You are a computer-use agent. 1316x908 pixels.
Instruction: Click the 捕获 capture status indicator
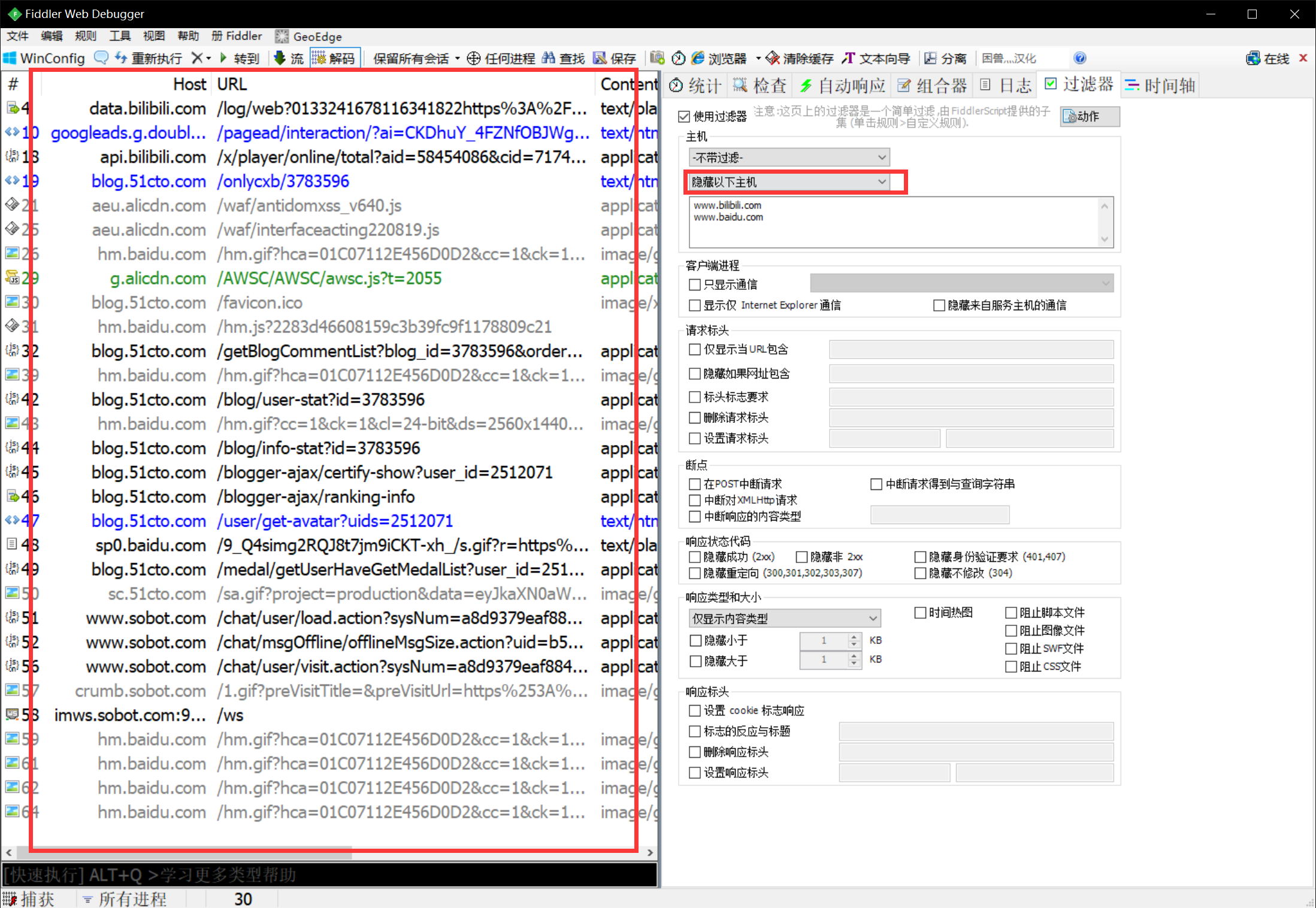(30, 898)
